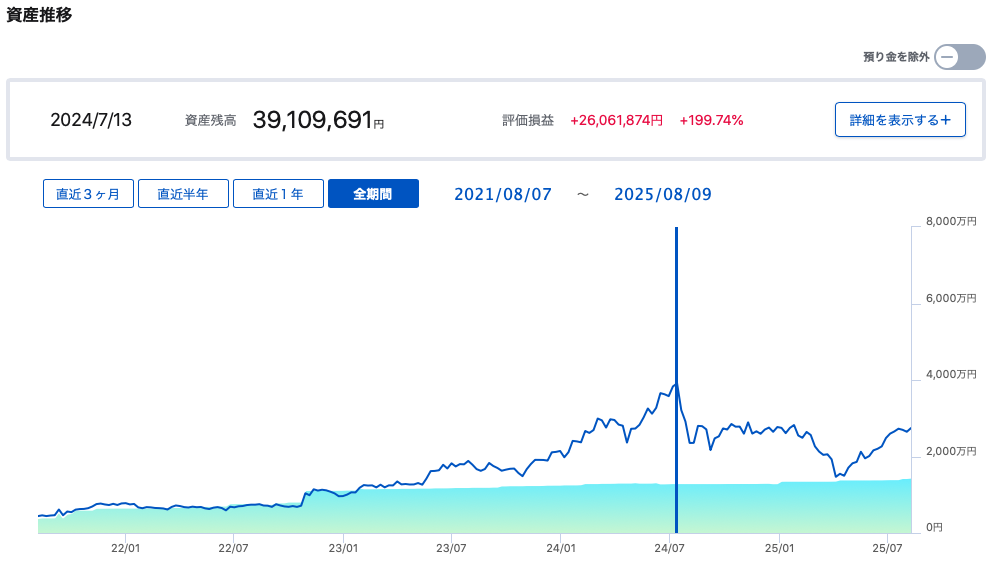Click the +26,061,874円 valuation gain figure
Viewport: 992px width, 563px height.
(x=616, y=120)
